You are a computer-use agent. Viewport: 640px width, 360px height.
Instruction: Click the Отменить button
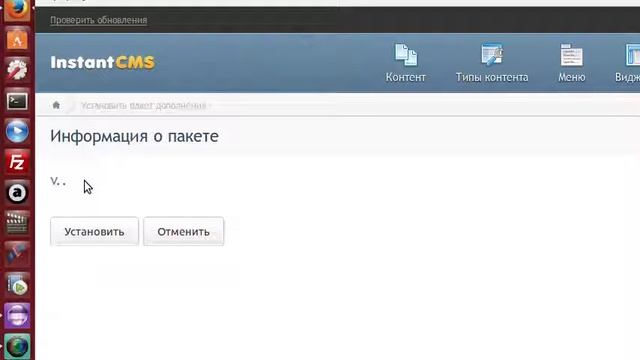coord(184,231)
